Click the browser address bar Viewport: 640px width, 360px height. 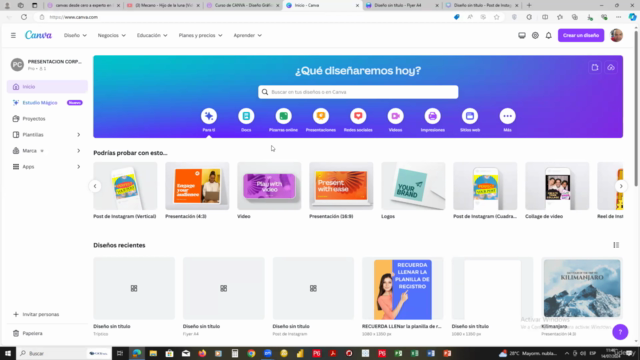tap(245, 17)
